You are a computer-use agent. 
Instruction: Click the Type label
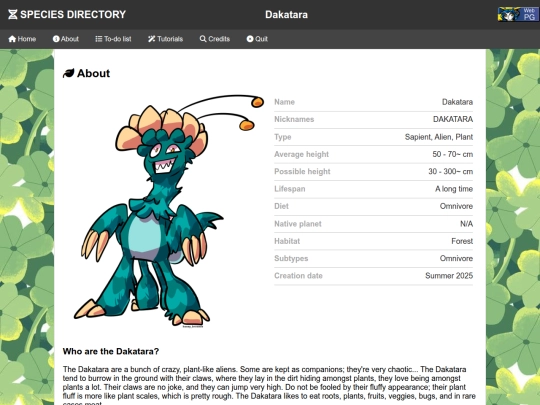(282, 137)
